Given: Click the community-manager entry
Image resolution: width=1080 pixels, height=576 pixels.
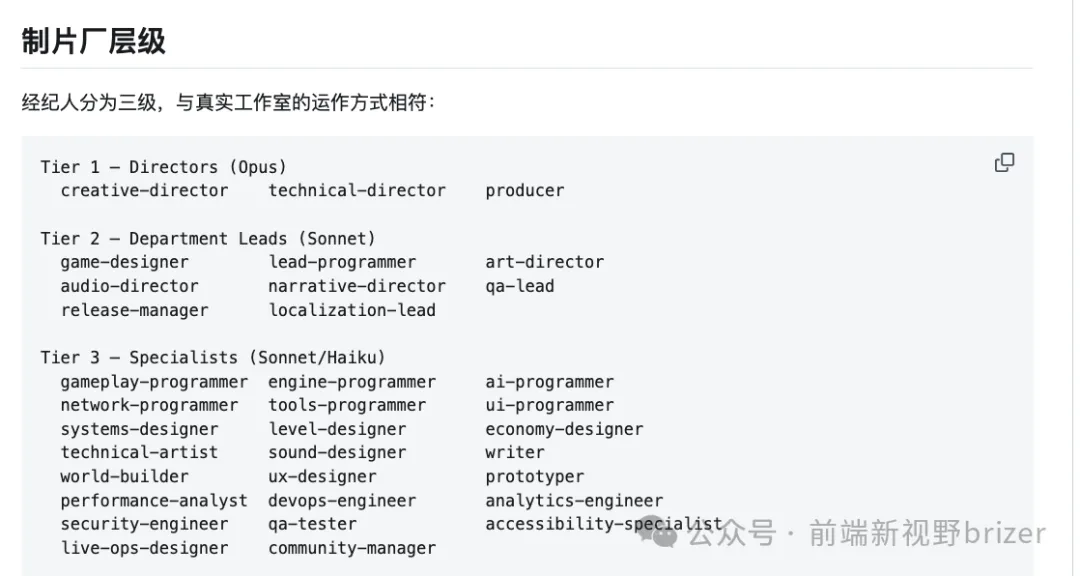Looking at the screenshot, I should (352, 548).
